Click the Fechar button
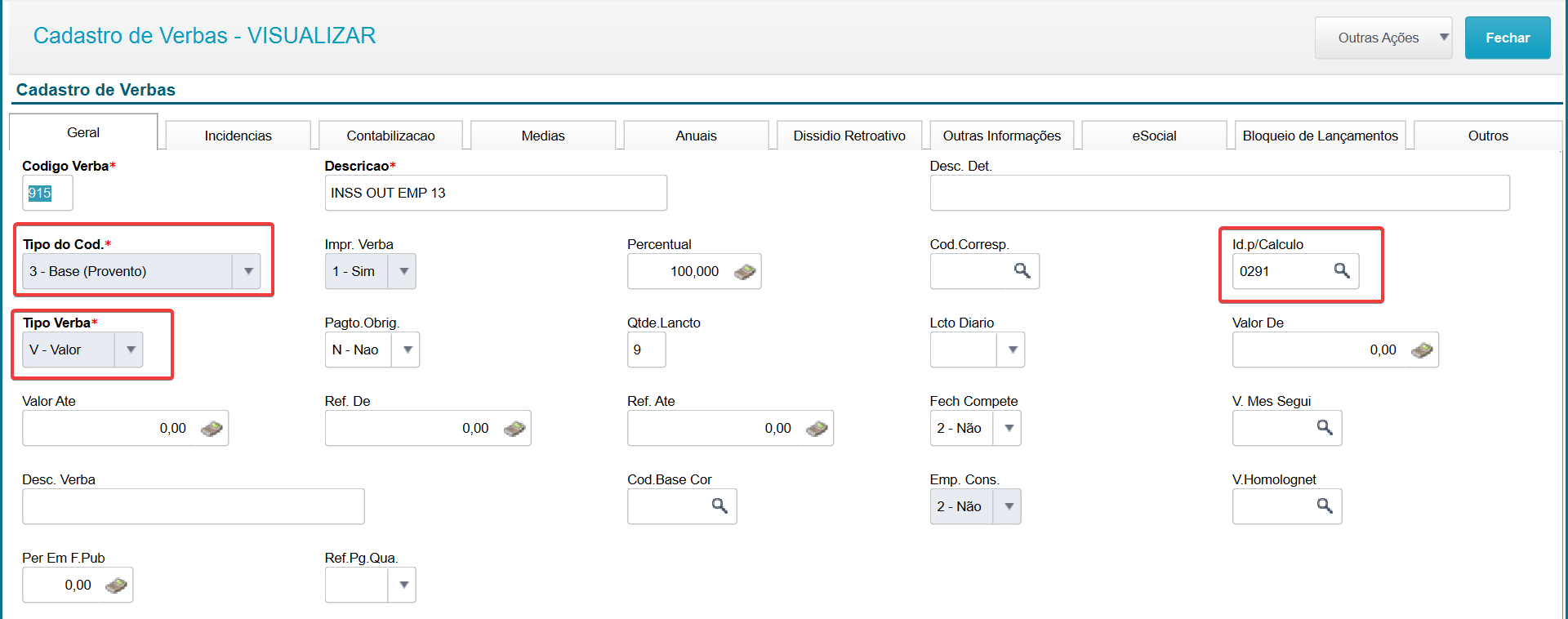The image size is (1568, 619). click(1508, 38)
